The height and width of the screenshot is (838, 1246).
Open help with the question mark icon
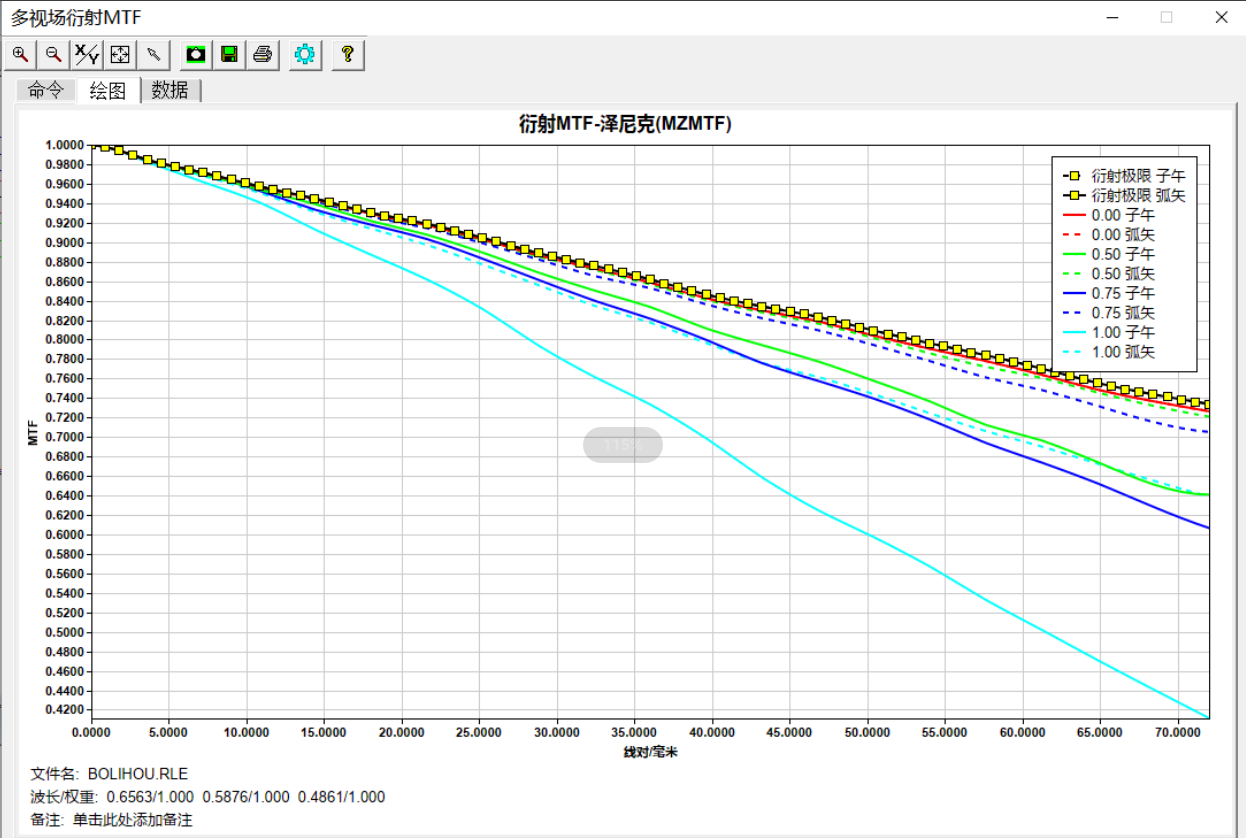[347, 54]
